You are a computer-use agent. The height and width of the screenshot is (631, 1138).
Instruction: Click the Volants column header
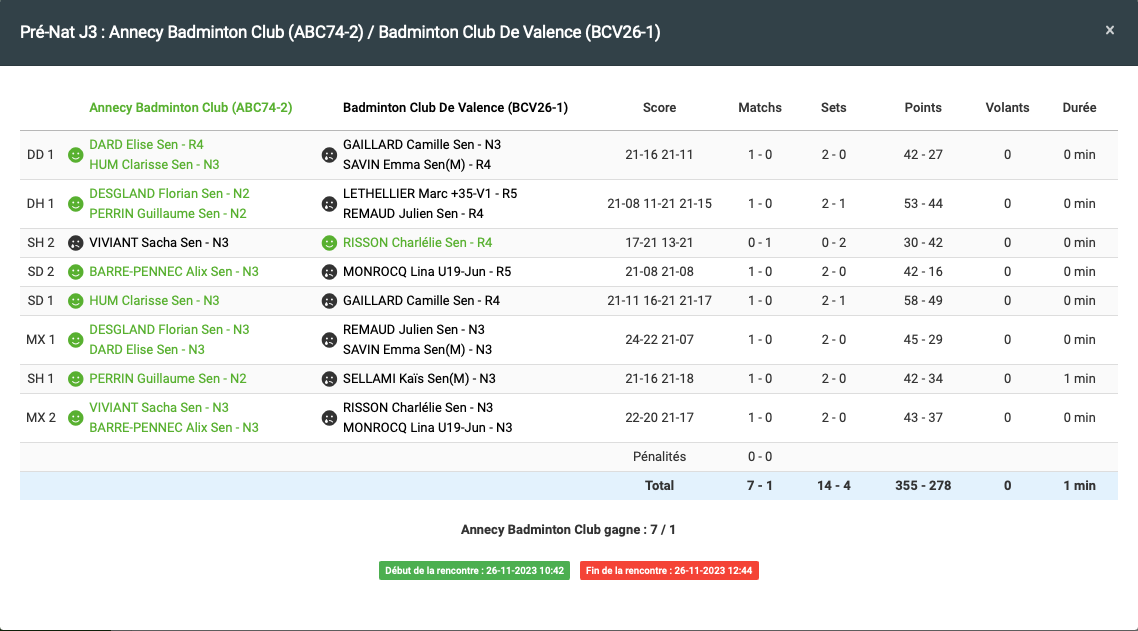(1007, 107)
